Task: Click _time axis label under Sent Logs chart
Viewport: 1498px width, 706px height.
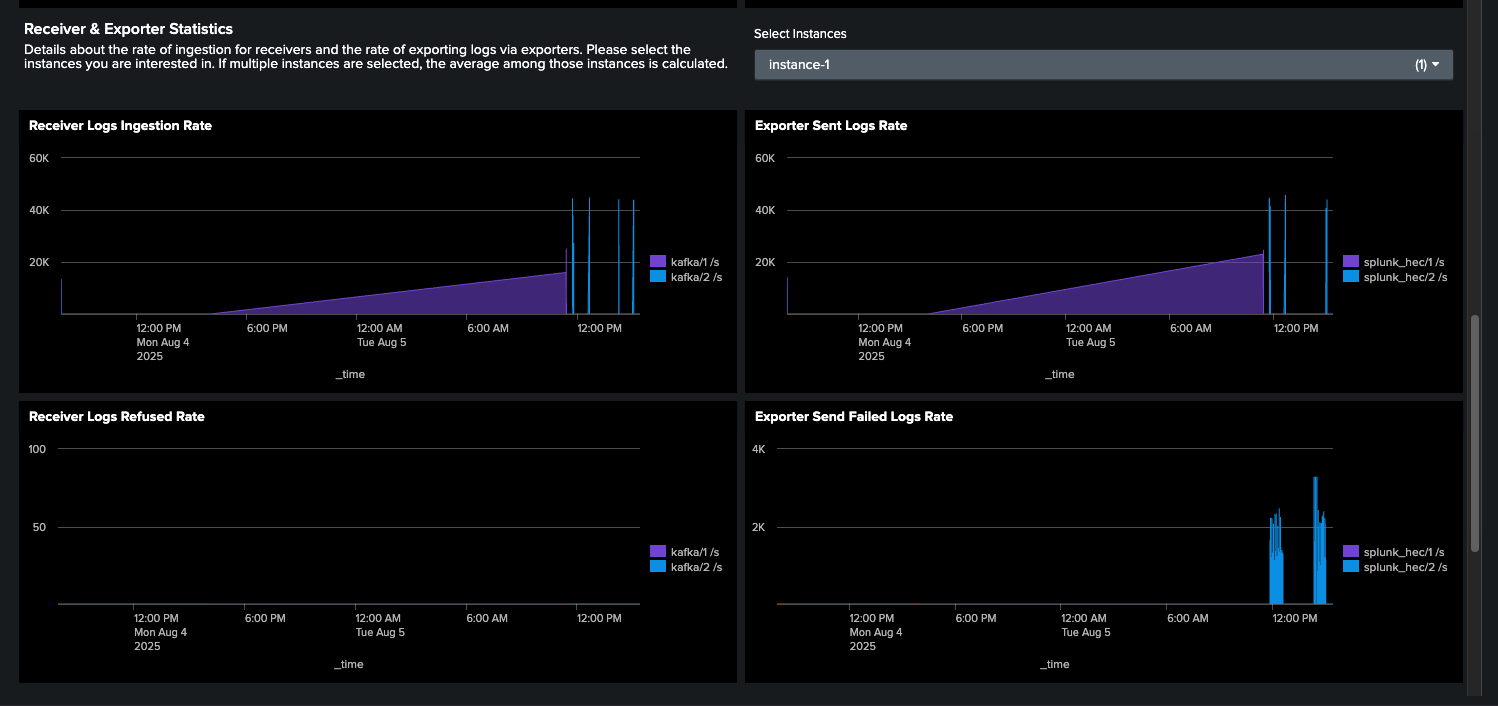Action: [x=1060, y=375]
